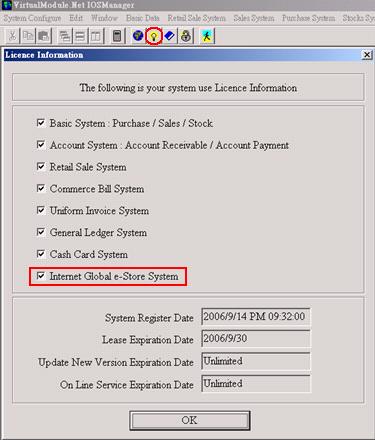This screenshot has height=440, width=375.
Task: Click the Cut scissors toolbar icon
Action: 12,36
